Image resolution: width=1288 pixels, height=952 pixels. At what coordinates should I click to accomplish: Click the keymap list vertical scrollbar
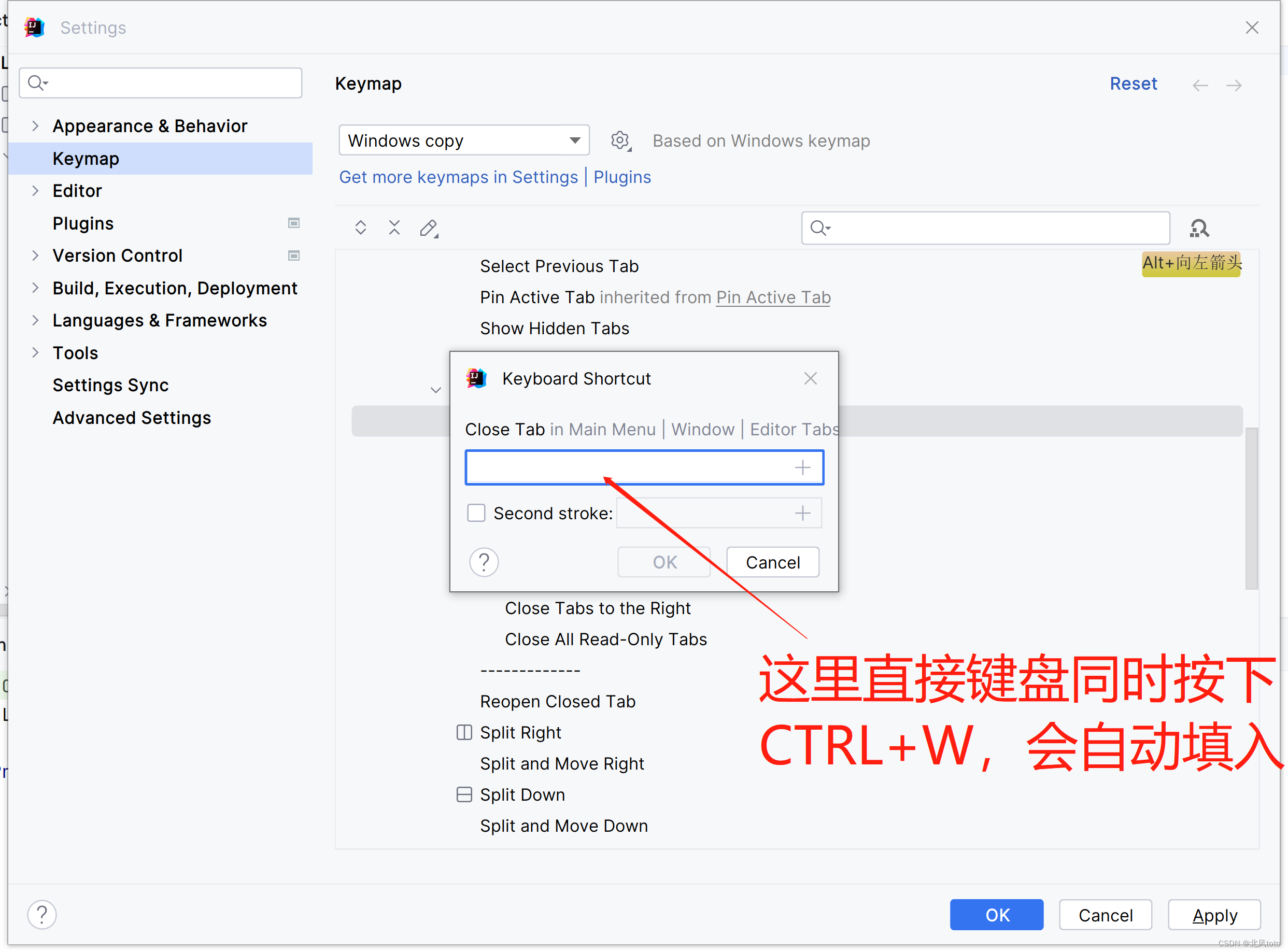pyautogui.click(x=1251, y=508)
